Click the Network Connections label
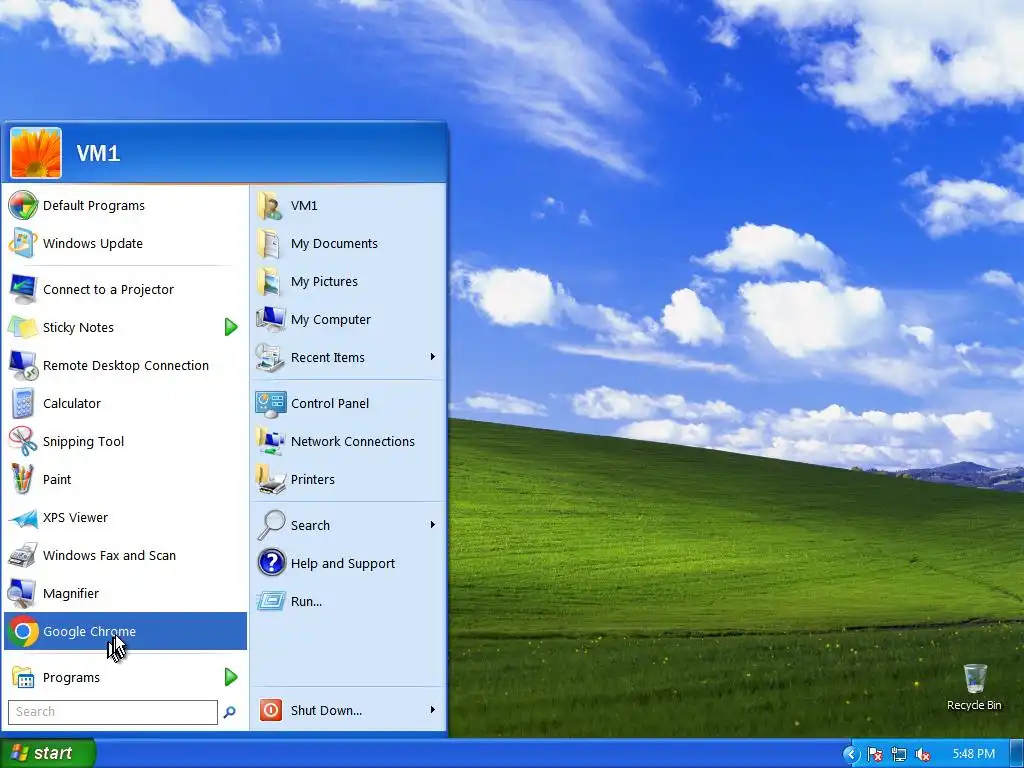Screen dimensions: 1024x768 (x=353, y=441)
